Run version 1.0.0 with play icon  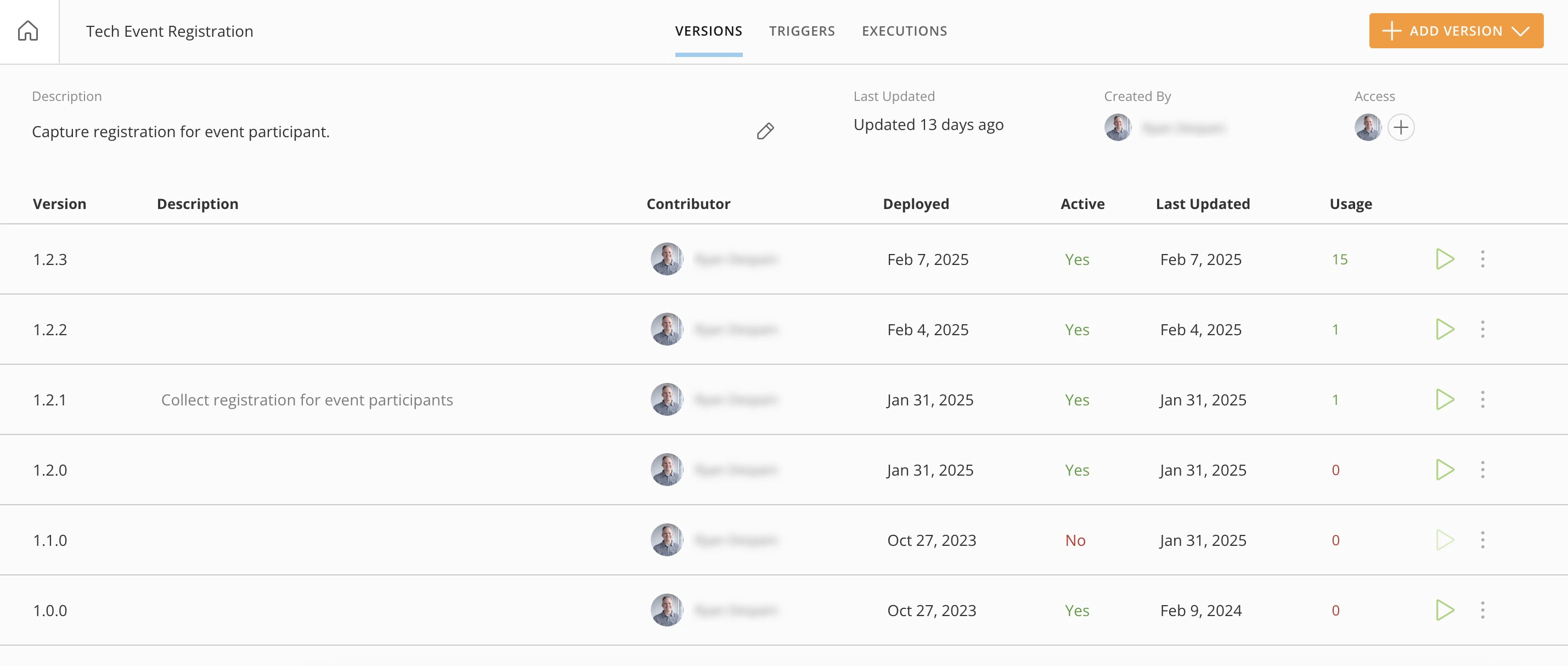coord(1445,610)
